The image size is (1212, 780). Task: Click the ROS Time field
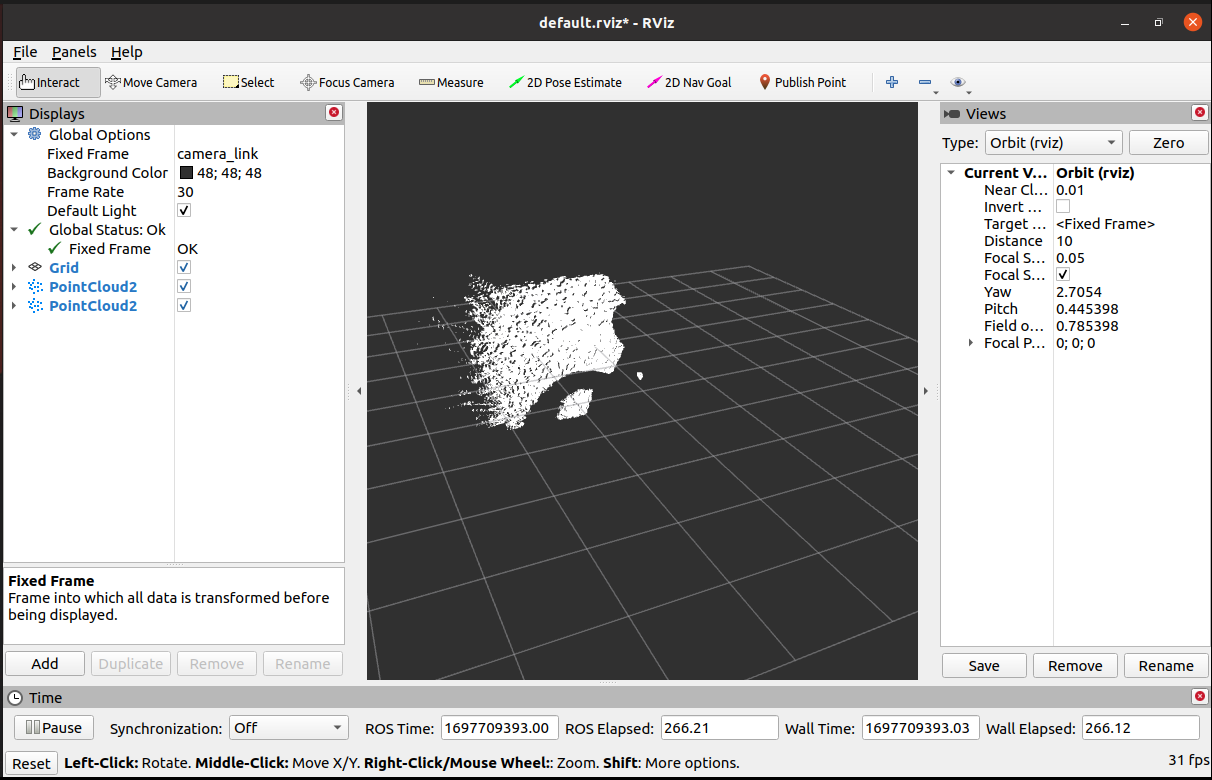[x=498, y=728]
